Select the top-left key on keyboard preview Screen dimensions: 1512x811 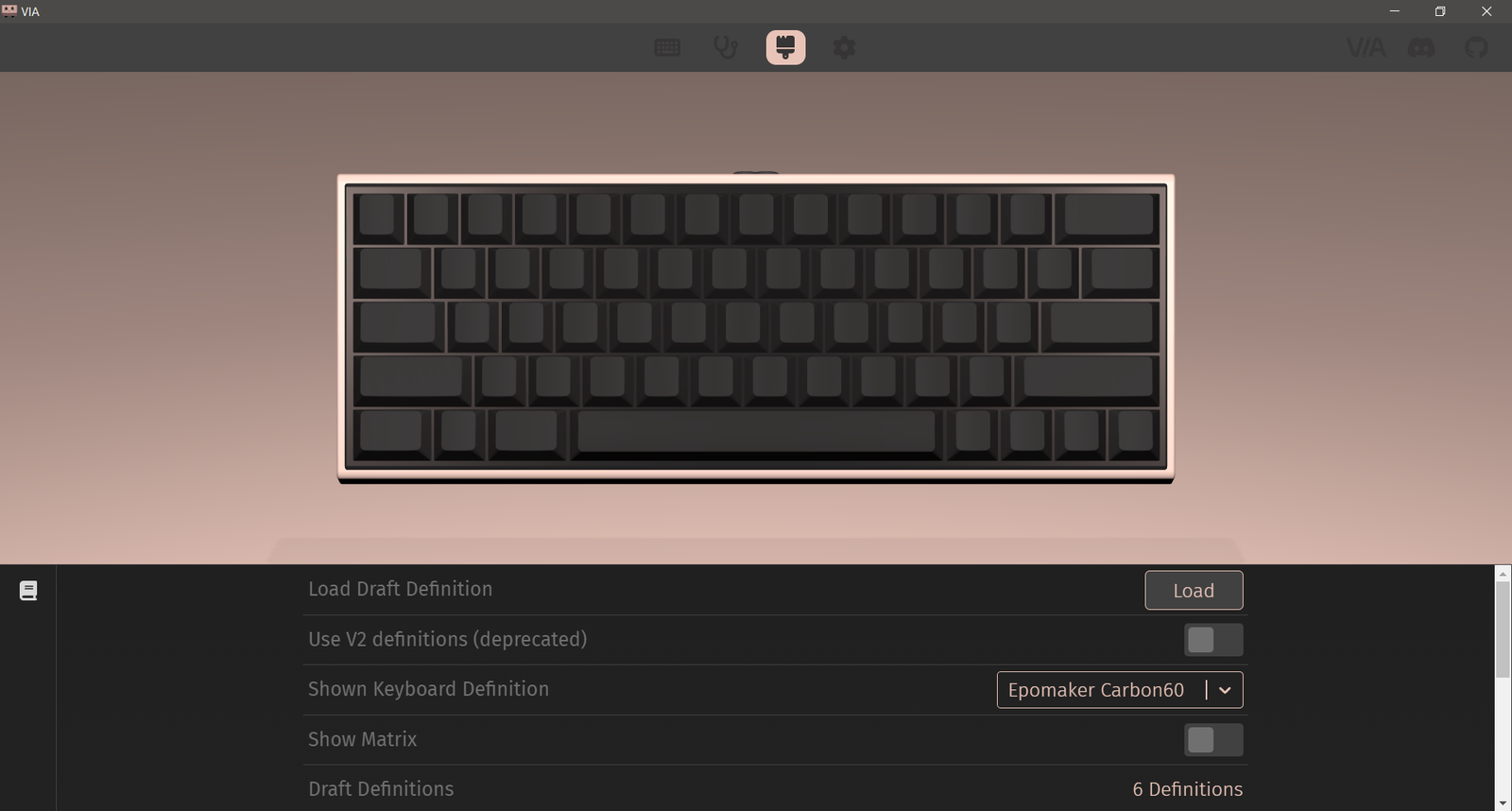pyautogui.click(x=377, y=216)
